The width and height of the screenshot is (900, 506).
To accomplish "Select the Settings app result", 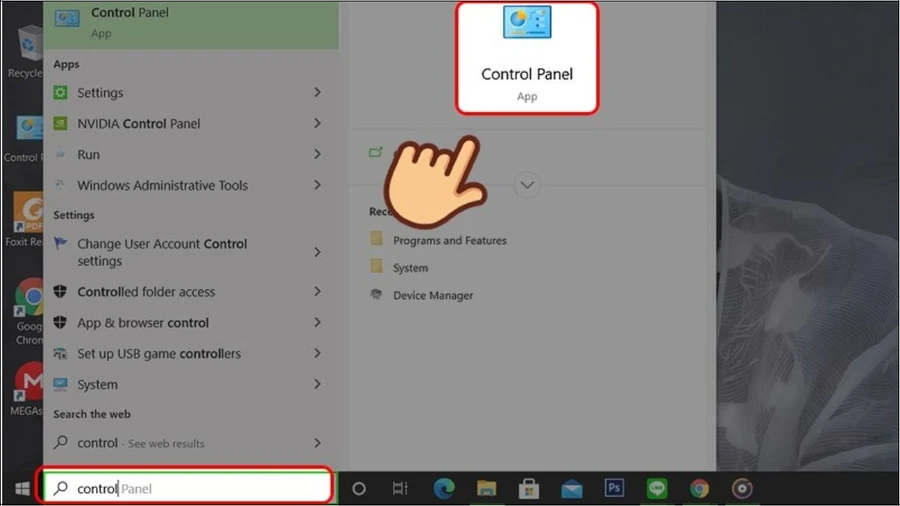I will coord(191,92).
